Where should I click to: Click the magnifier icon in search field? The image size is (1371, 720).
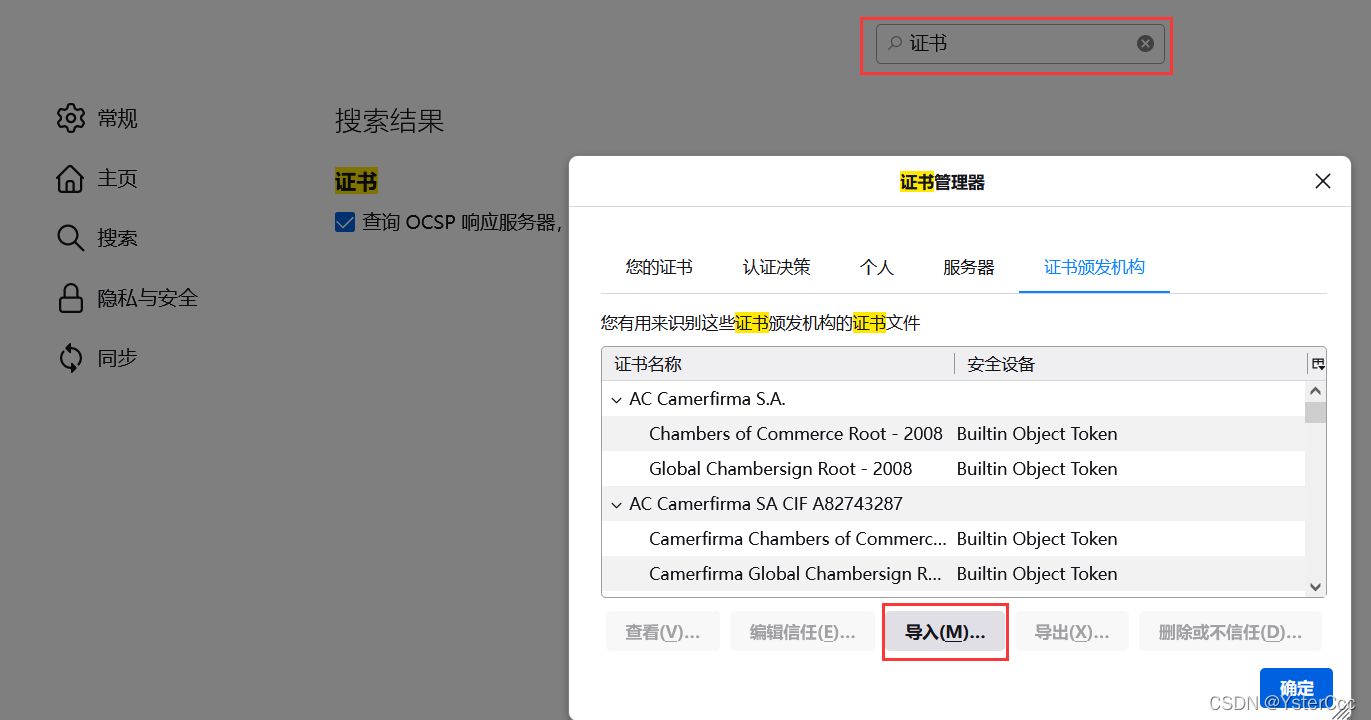[x=895, y=44]
